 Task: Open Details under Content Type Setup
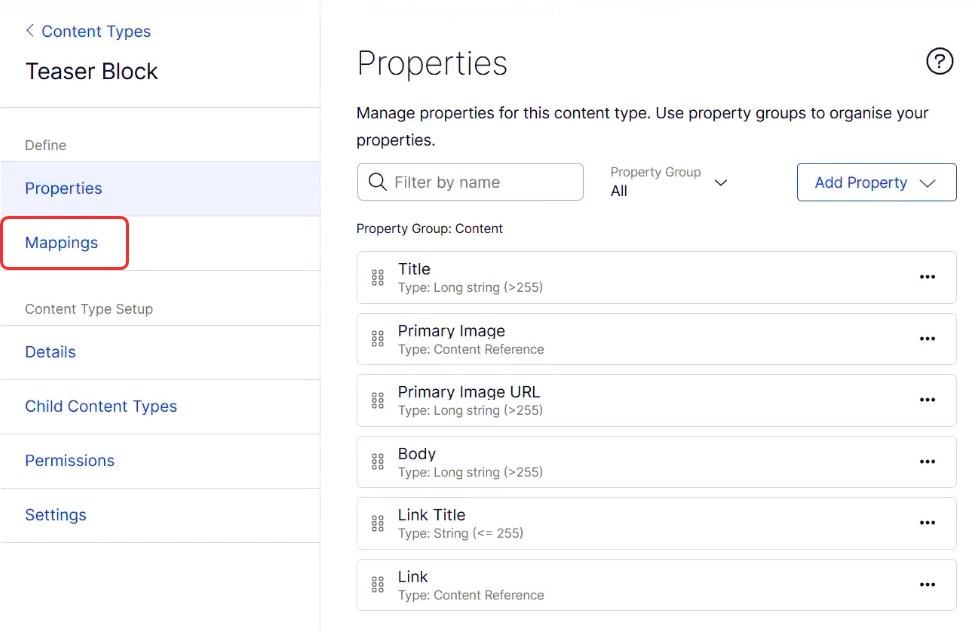point(50,352)
